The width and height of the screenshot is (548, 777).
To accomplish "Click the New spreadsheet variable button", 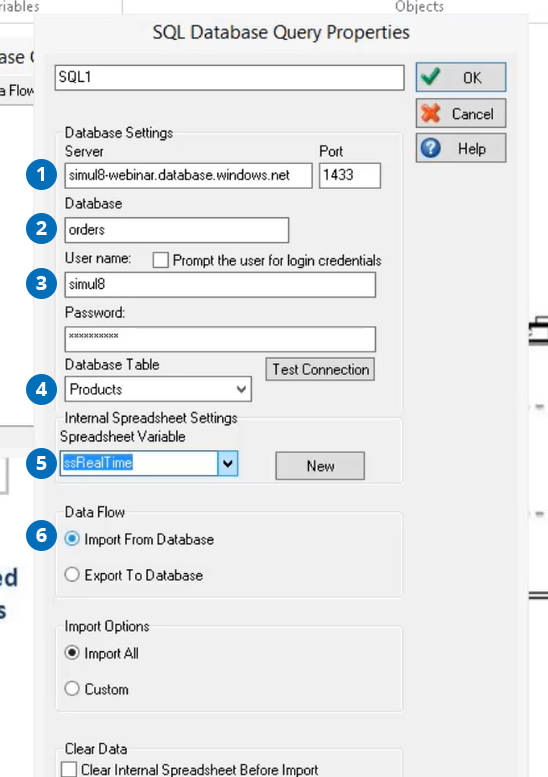I will pyautogui.click(x=320, y=466).
